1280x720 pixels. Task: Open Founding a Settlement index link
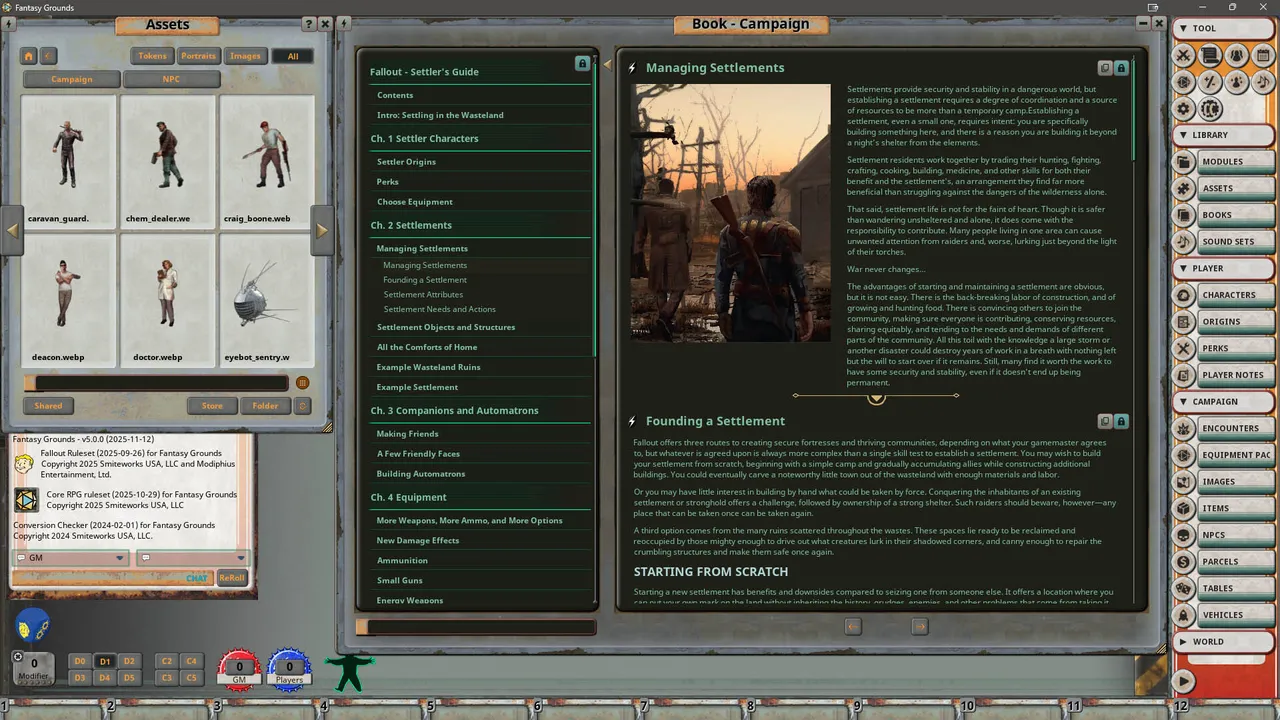425,280
